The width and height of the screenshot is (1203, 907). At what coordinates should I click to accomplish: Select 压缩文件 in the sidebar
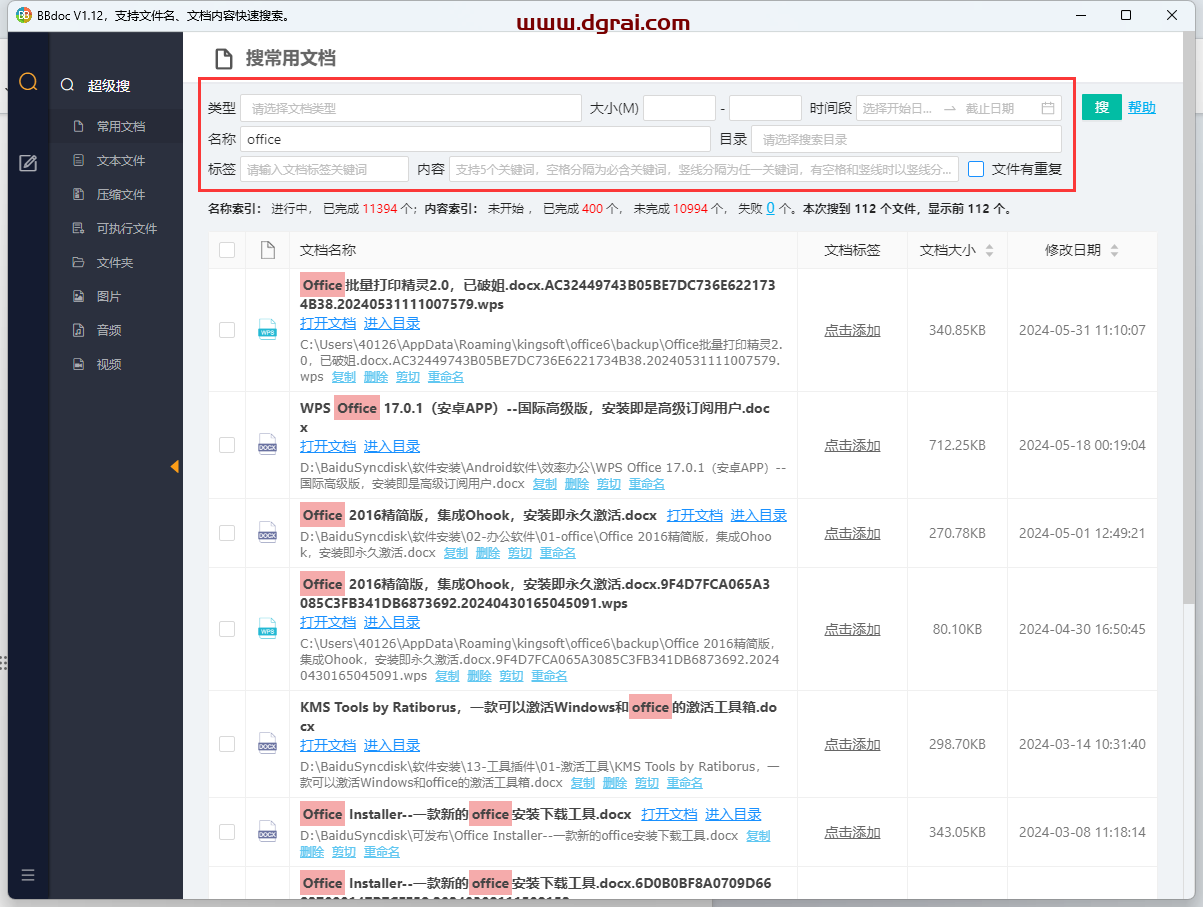[116, 195]
